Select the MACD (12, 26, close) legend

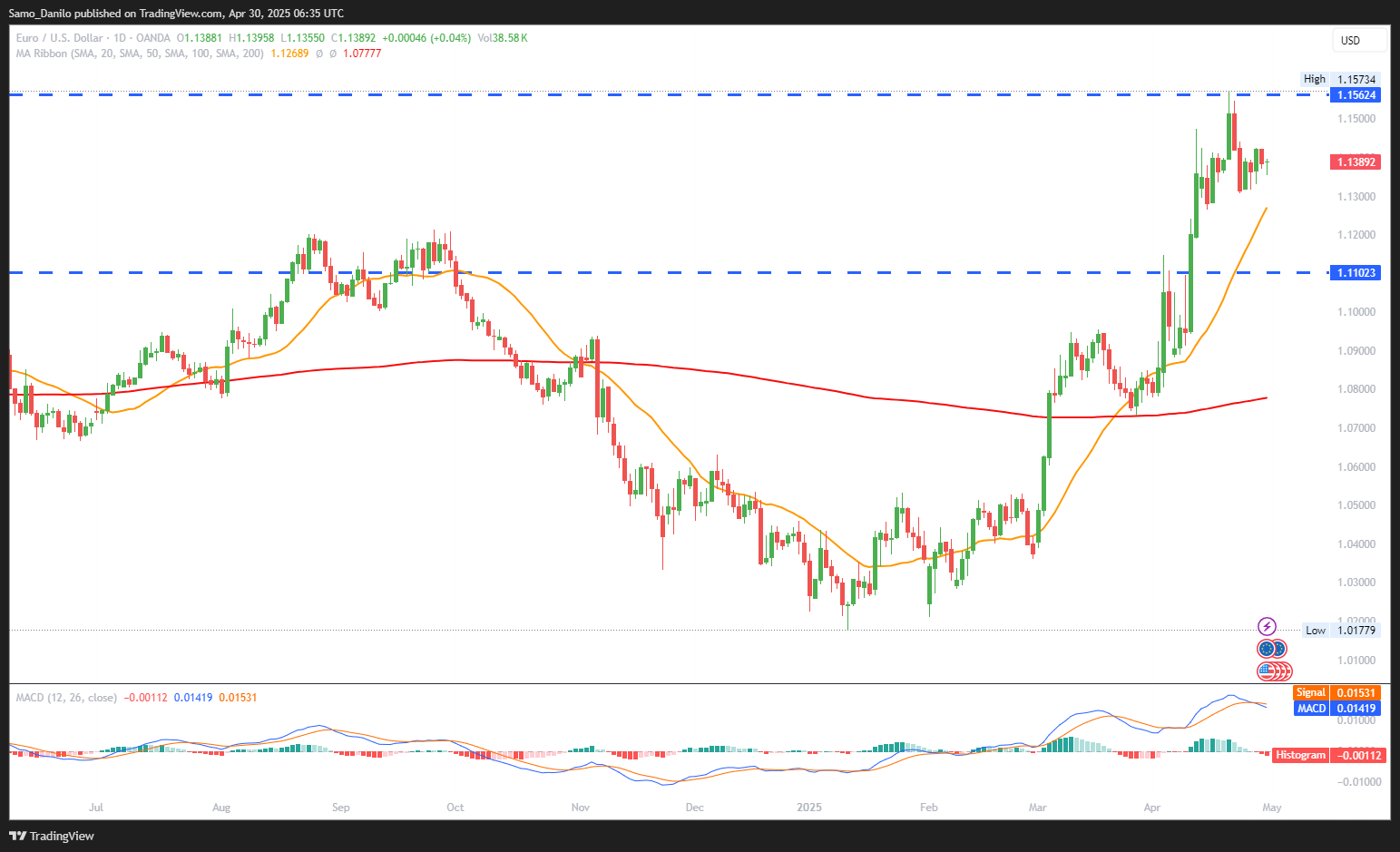[x=66, y=698]
